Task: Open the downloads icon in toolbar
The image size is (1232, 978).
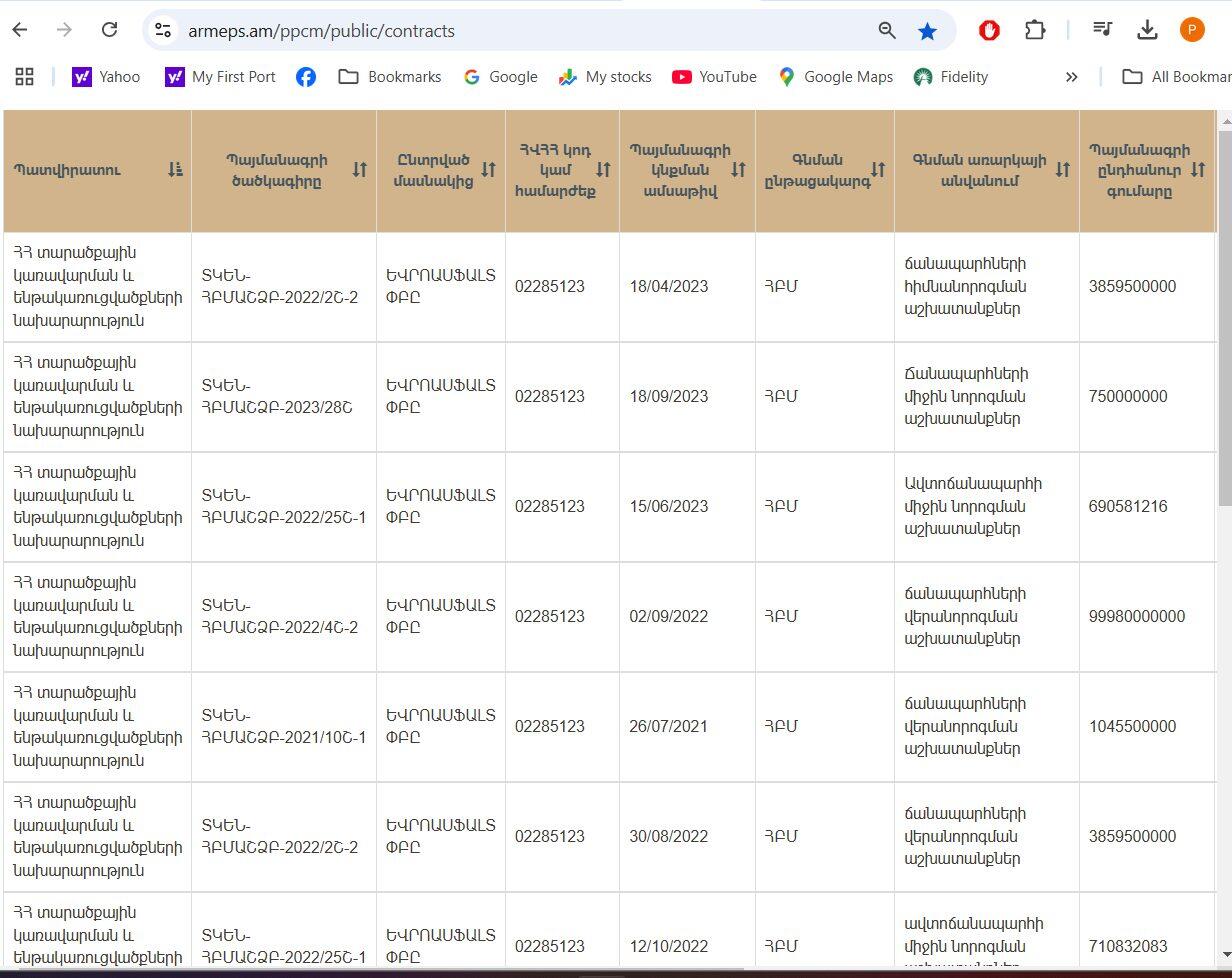Action: click(1147, 30)
